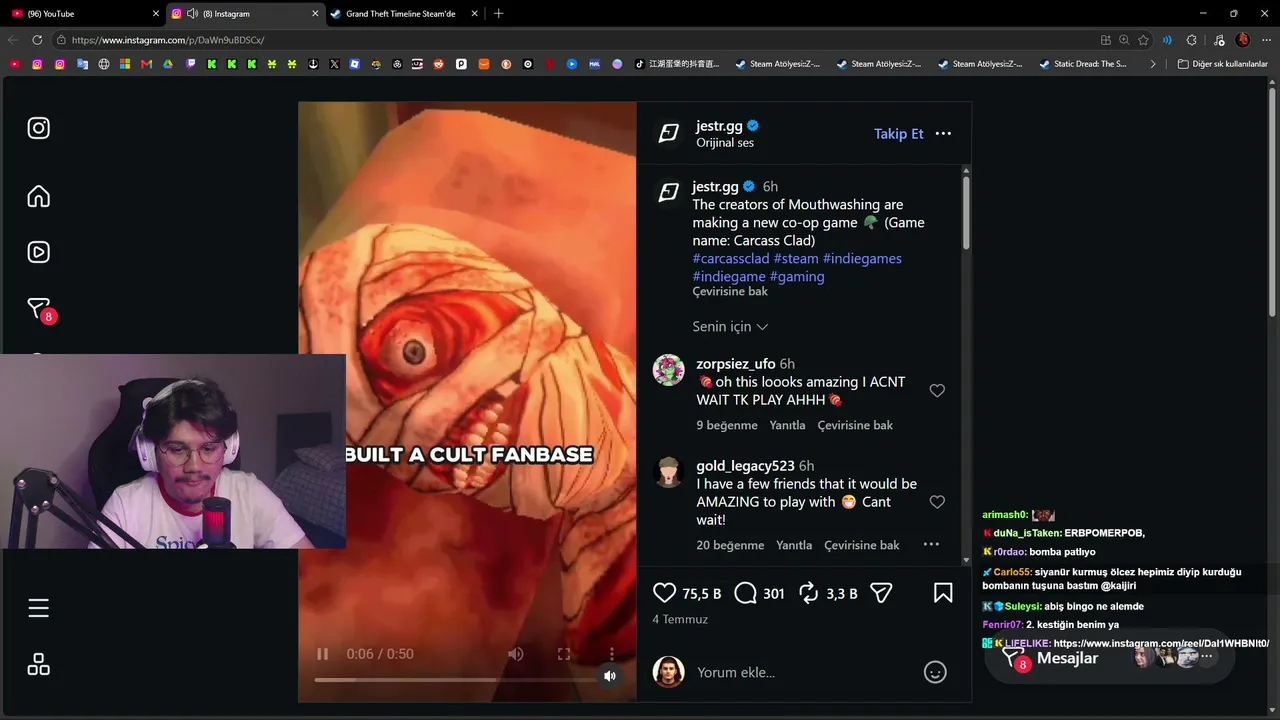Click the browser page vertical scrollbar
Viewport: 1280px width, 720px height.
1273,200
